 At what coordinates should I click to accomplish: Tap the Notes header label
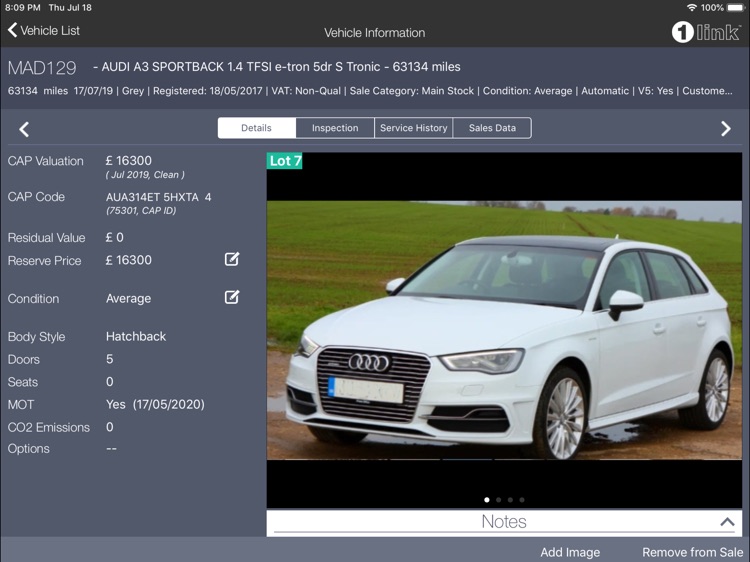504,521
